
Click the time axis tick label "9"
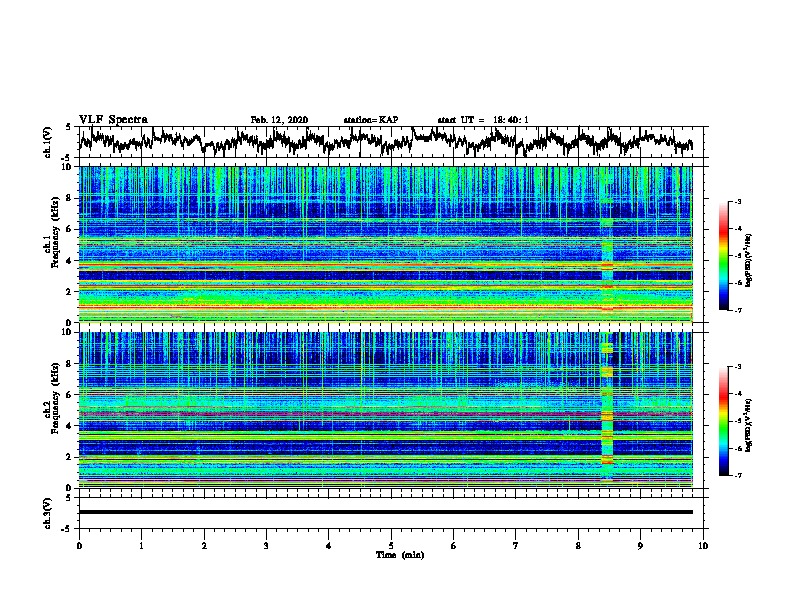click(640, 546)
